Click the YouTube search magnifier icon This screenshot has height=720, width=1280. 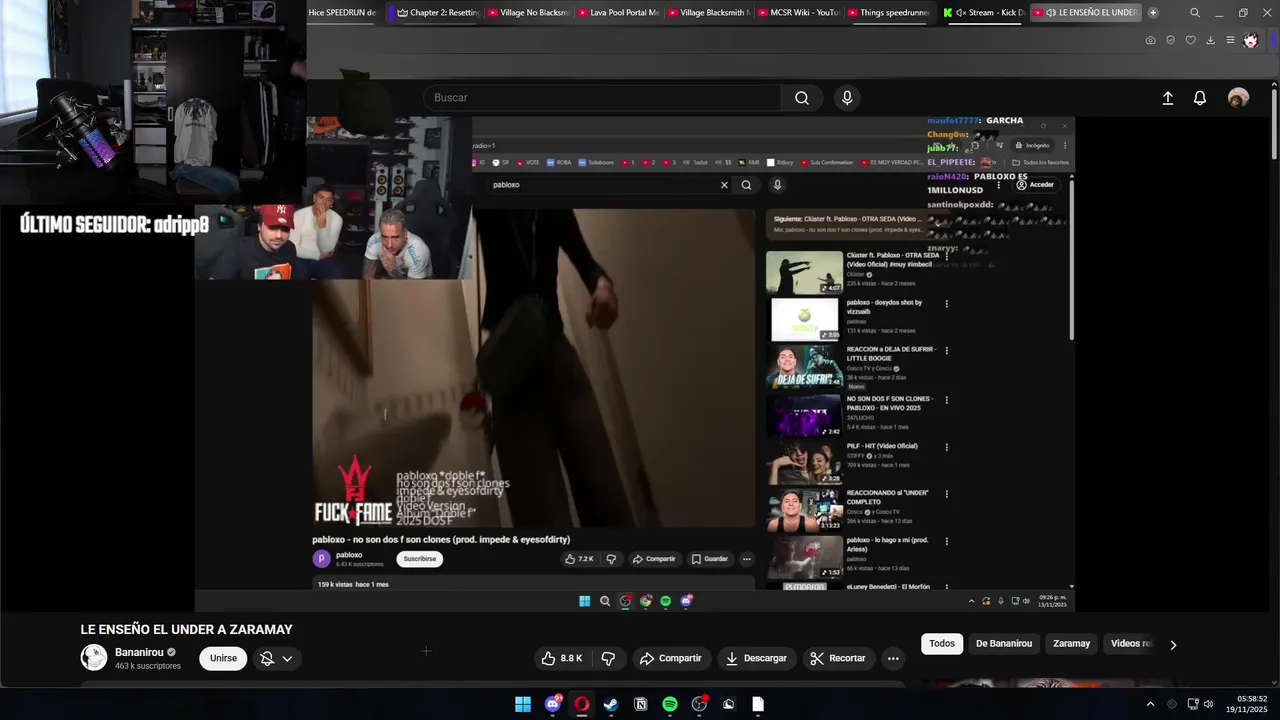(x=802, y=98)
